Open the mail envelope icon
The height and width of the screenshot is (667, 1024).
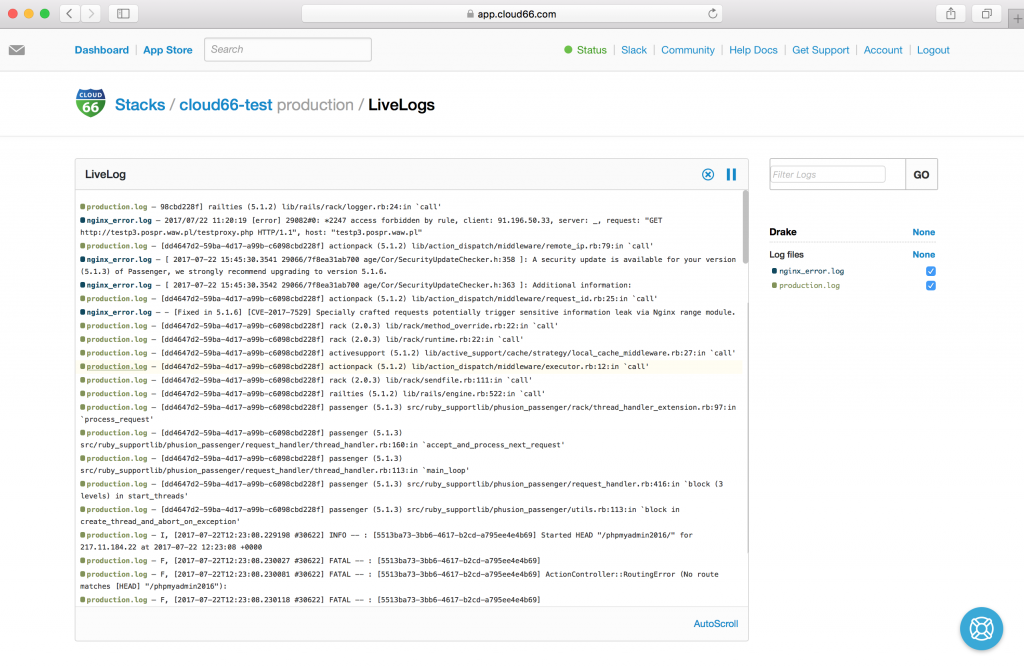17,50
